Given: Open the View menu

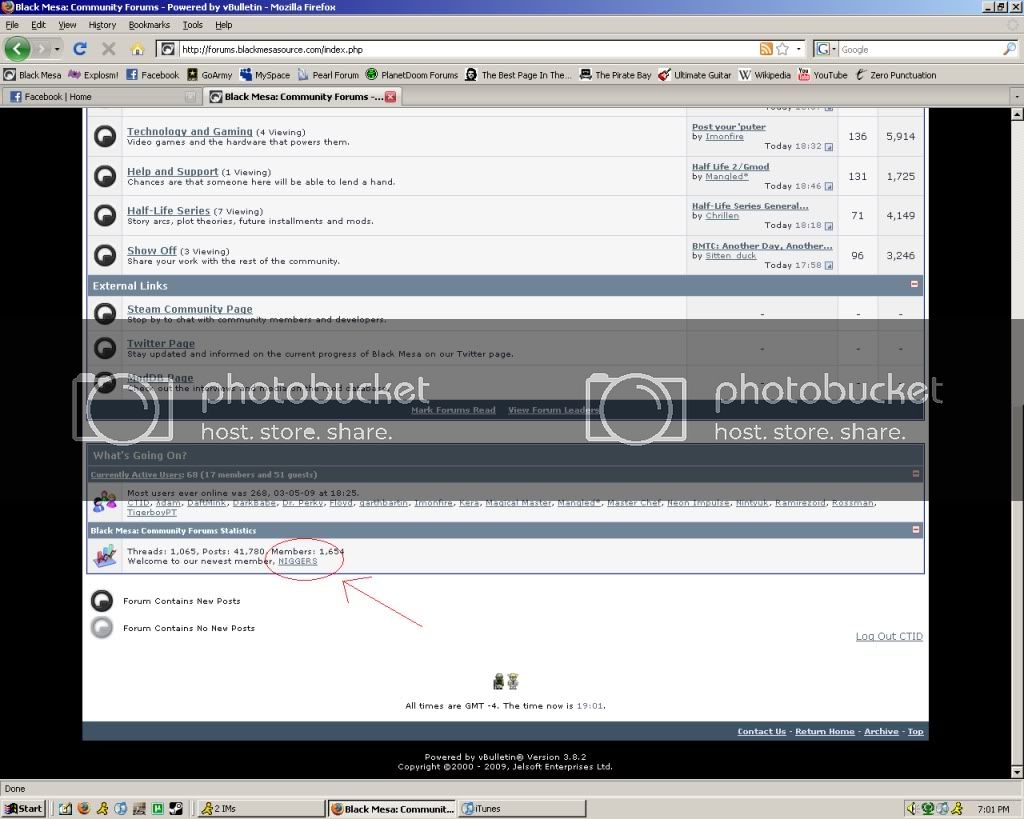Looking at the screenshot, I should pyautogui.click(x=67, y=25).
